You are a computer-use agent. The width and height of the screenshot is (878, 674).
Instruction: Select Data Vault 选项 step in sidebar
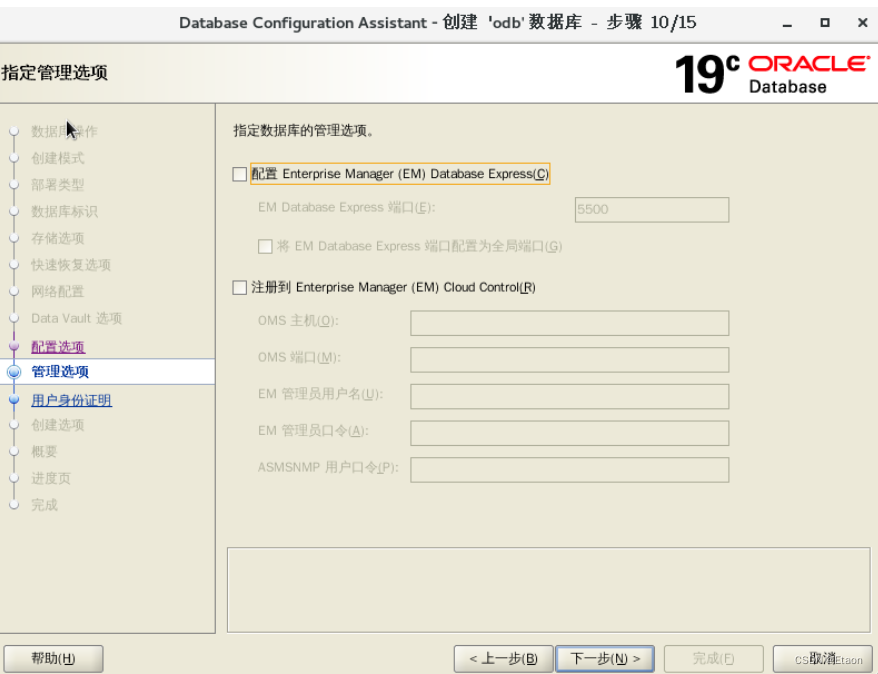(x=76, y=319)
